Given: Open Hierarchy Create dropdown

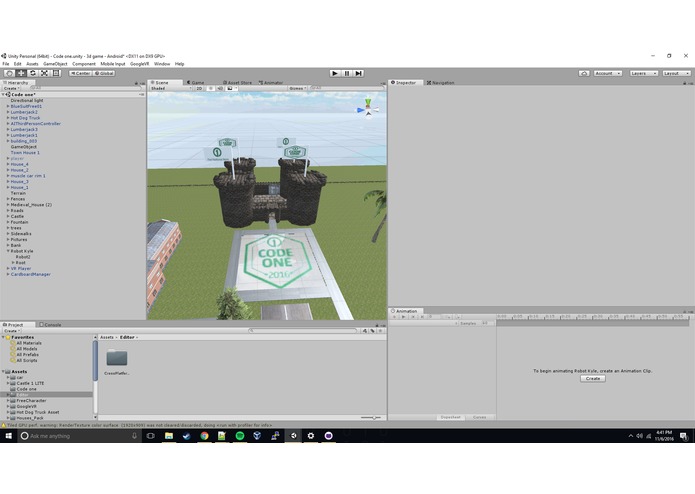Looking at the screenshot, I should click(11, 88).
